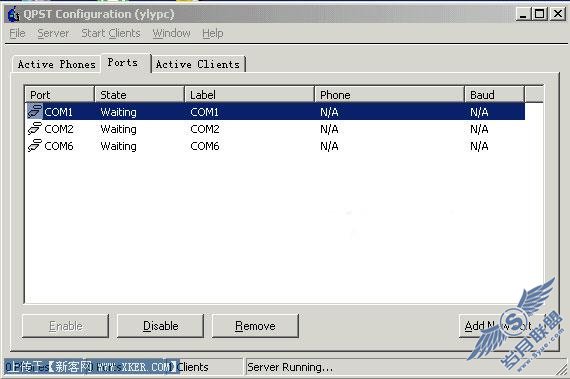This screenshot has width=570, height=379.
Task: Click the Baud N/A cell in COM2 row
Action: point(479,129)
